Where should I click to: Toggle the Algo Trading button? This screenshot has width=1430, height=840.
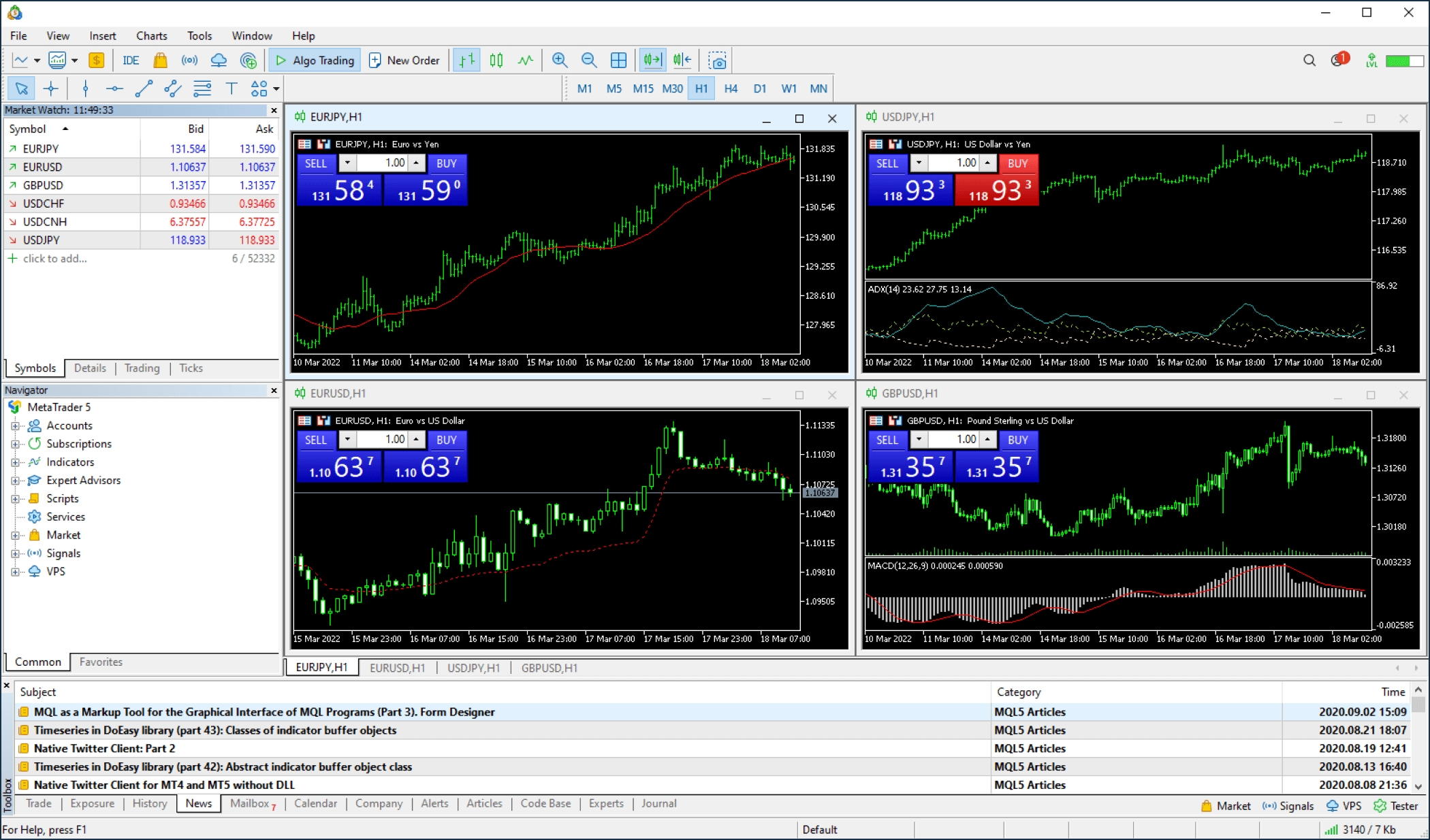point(315,61)
